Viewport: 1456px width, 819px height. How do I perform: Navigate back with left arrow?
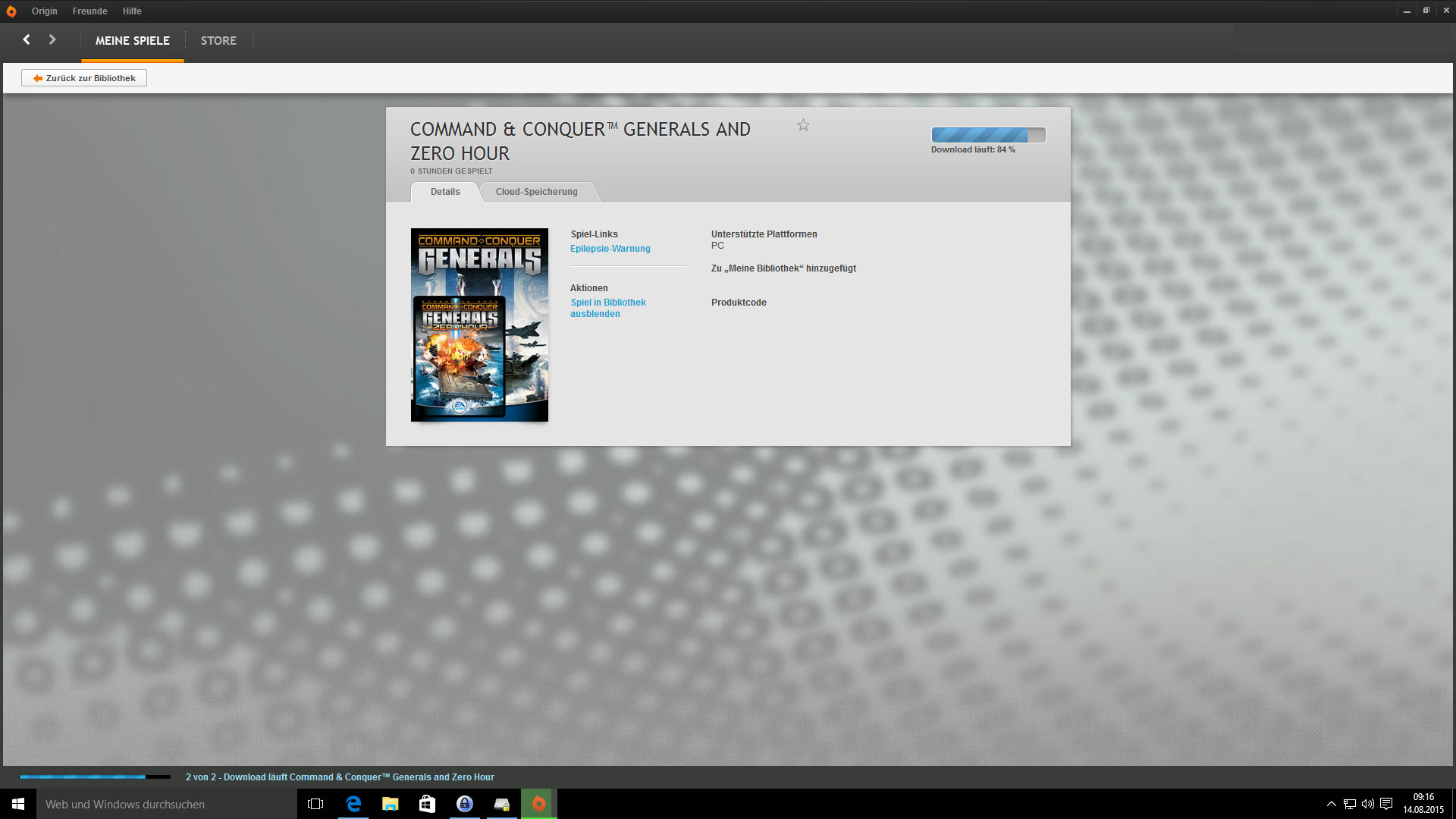click(27, 39)
